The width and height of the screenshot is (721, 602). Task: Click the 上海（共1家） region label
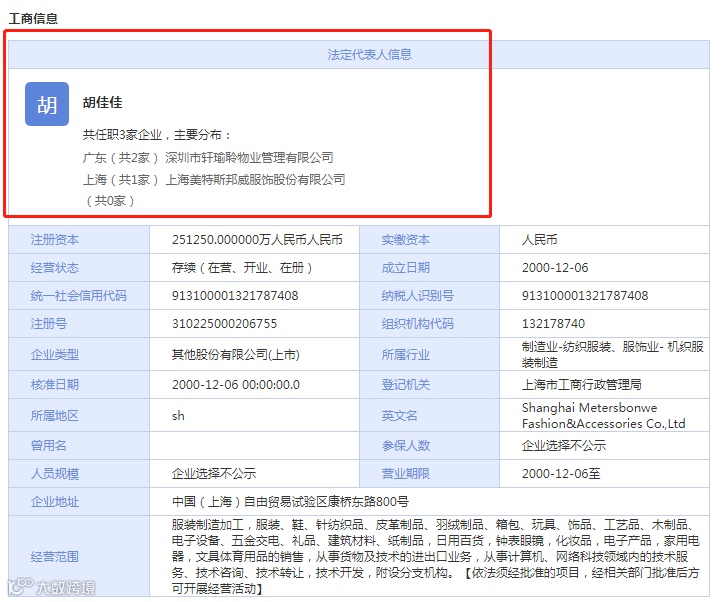coord(120,179)
